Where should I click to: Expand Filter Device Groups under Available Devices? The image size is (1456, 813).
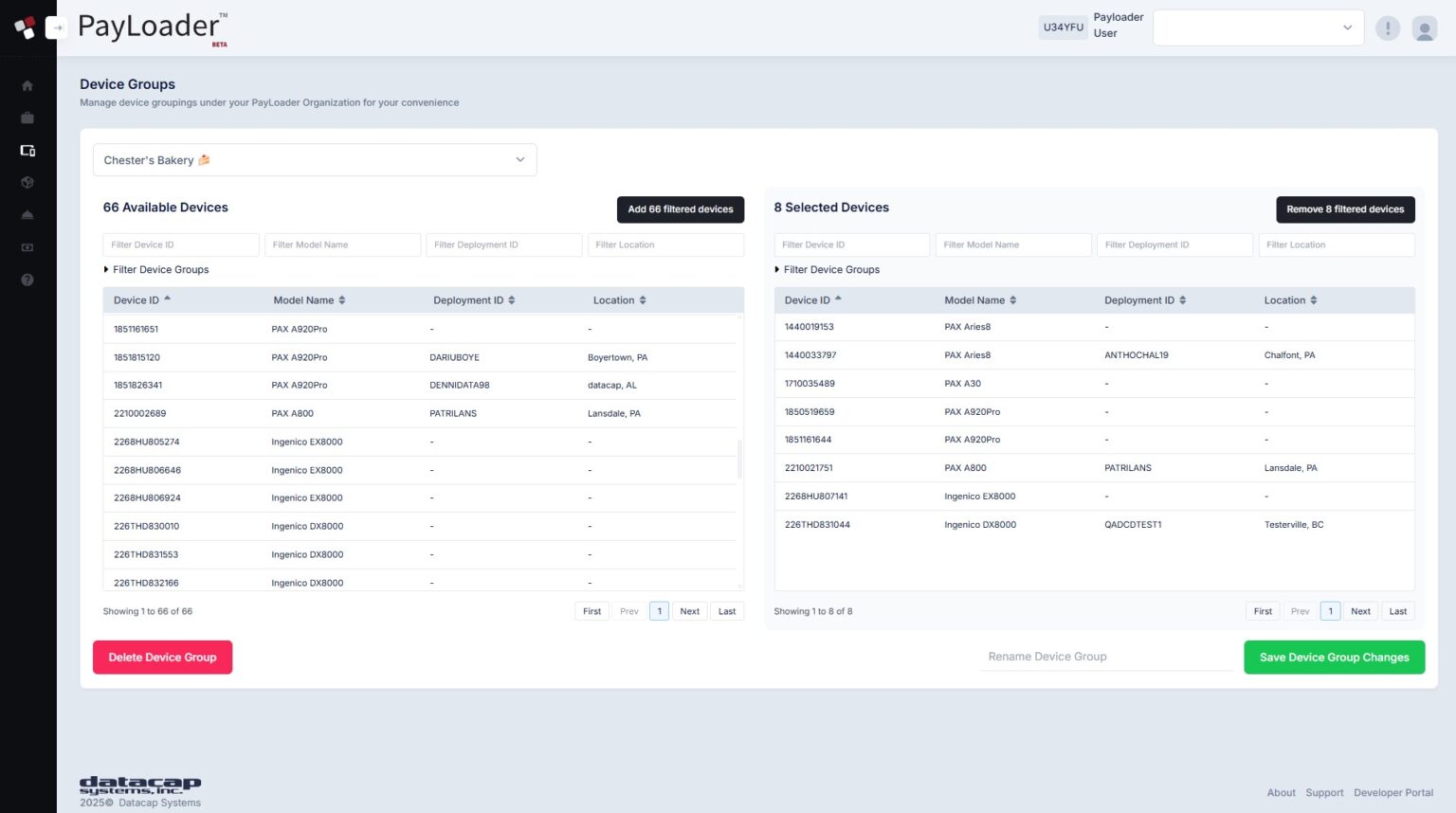coord(156,270)
